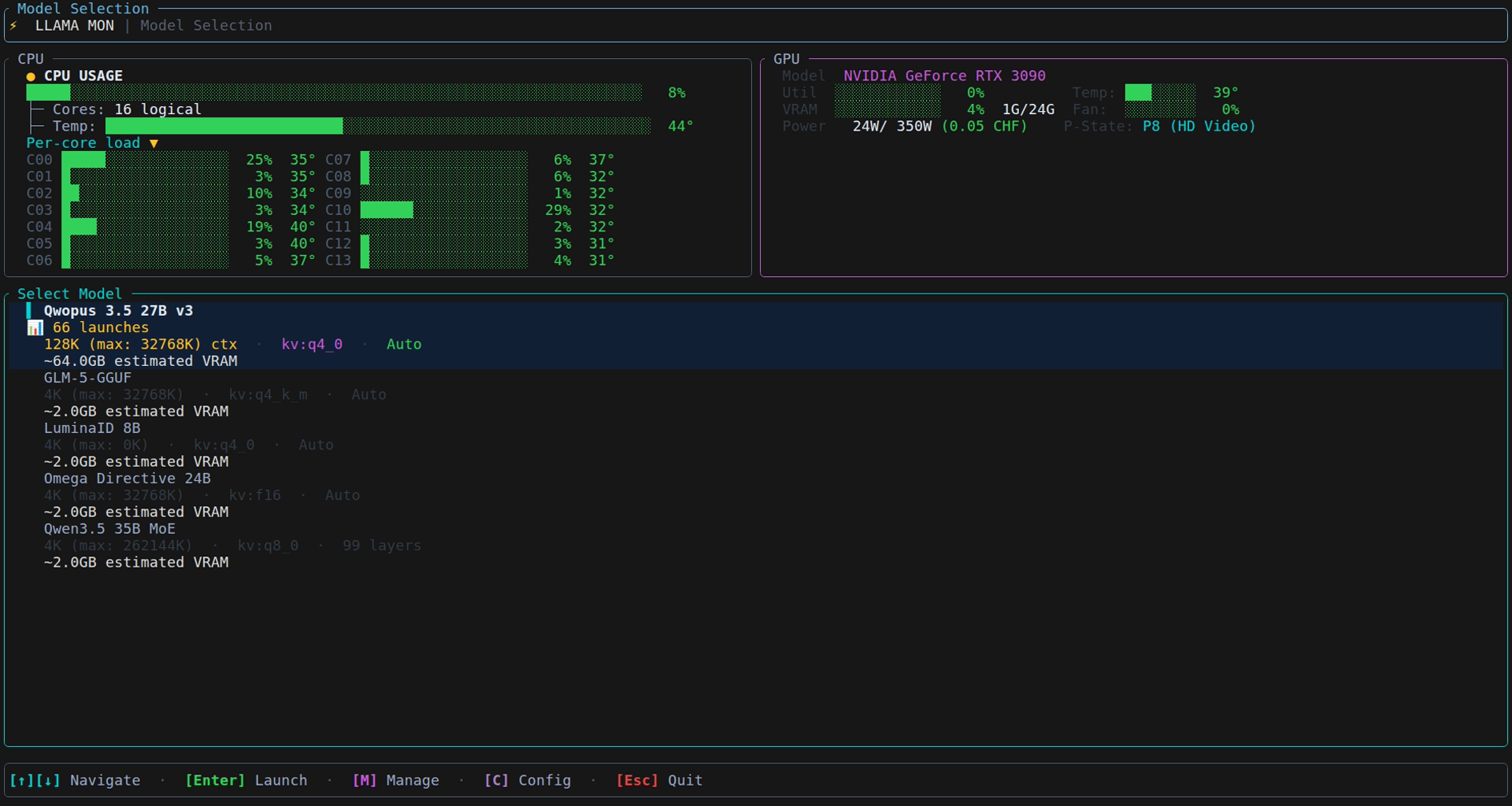Expand details for Qwen3.5 35B MoE
Image resolution: width=1512 pixels, height=806 pixels.
109,529
